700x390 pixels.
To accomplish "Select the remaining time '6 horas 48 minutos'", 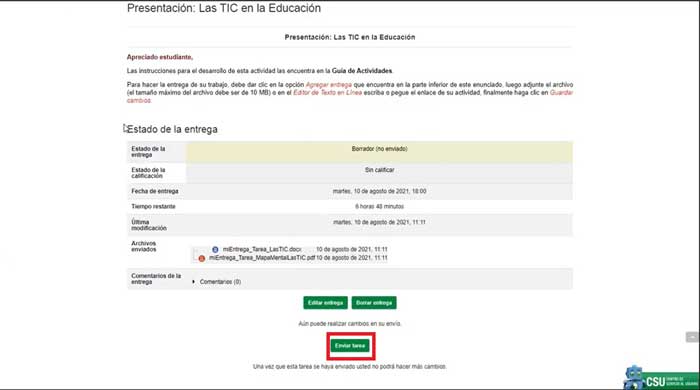I will (x=379, y=207).
